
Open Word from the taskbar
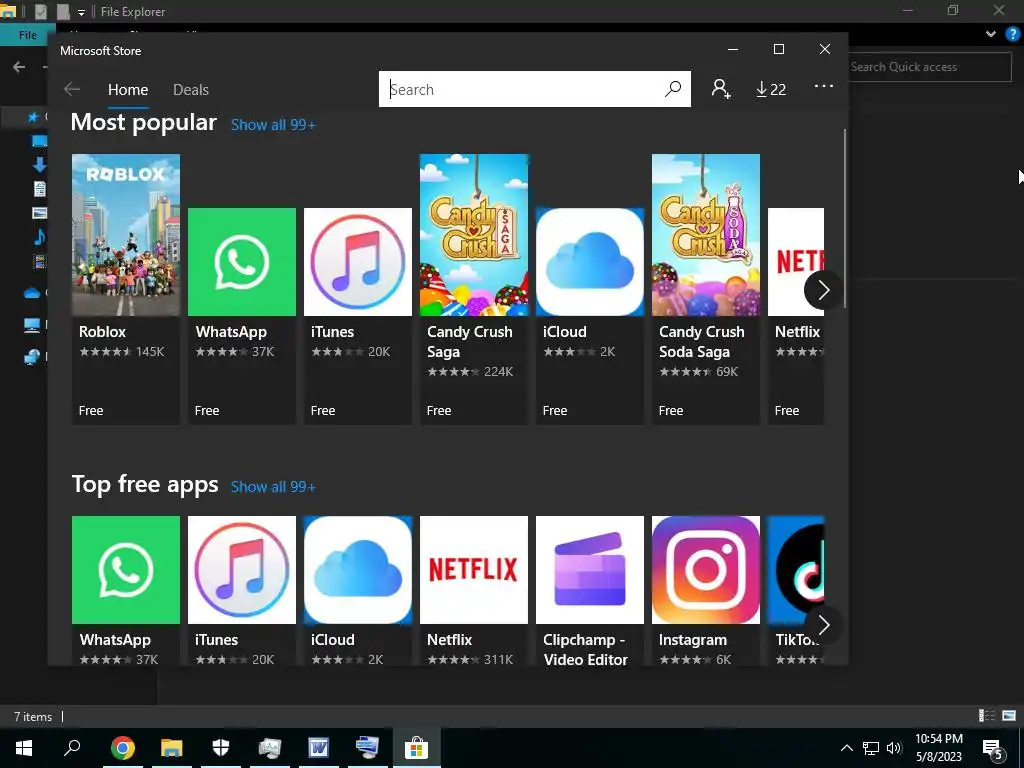pos(319,748)
